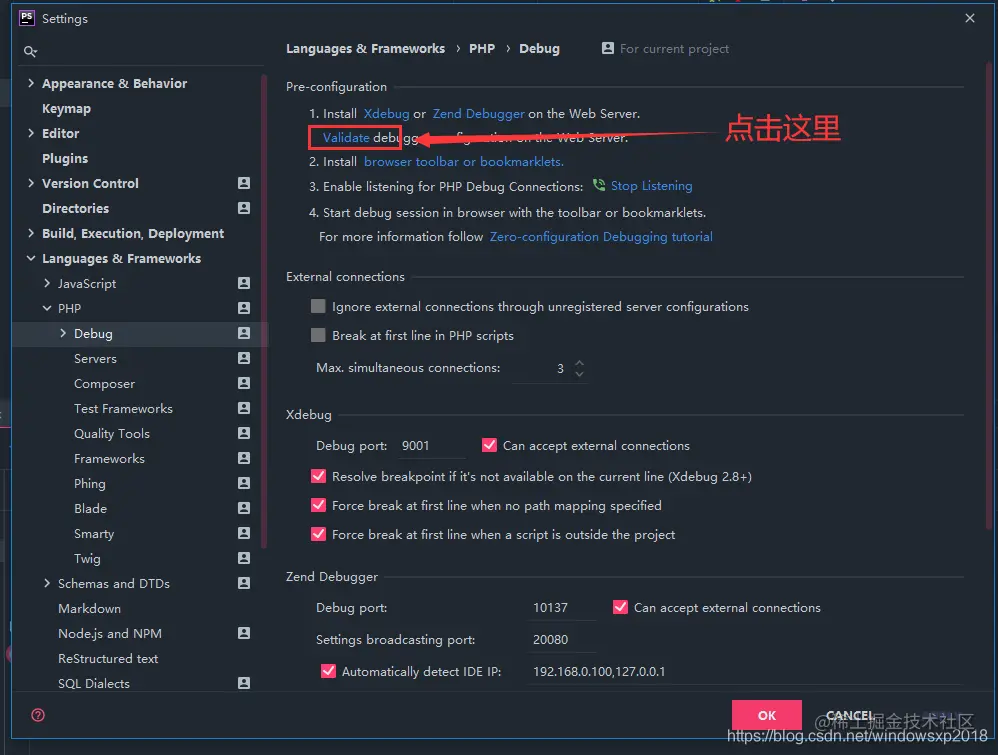The image size is (998, 755).
Task: Click project-level icon beside Composer
Action: point(244,383)
